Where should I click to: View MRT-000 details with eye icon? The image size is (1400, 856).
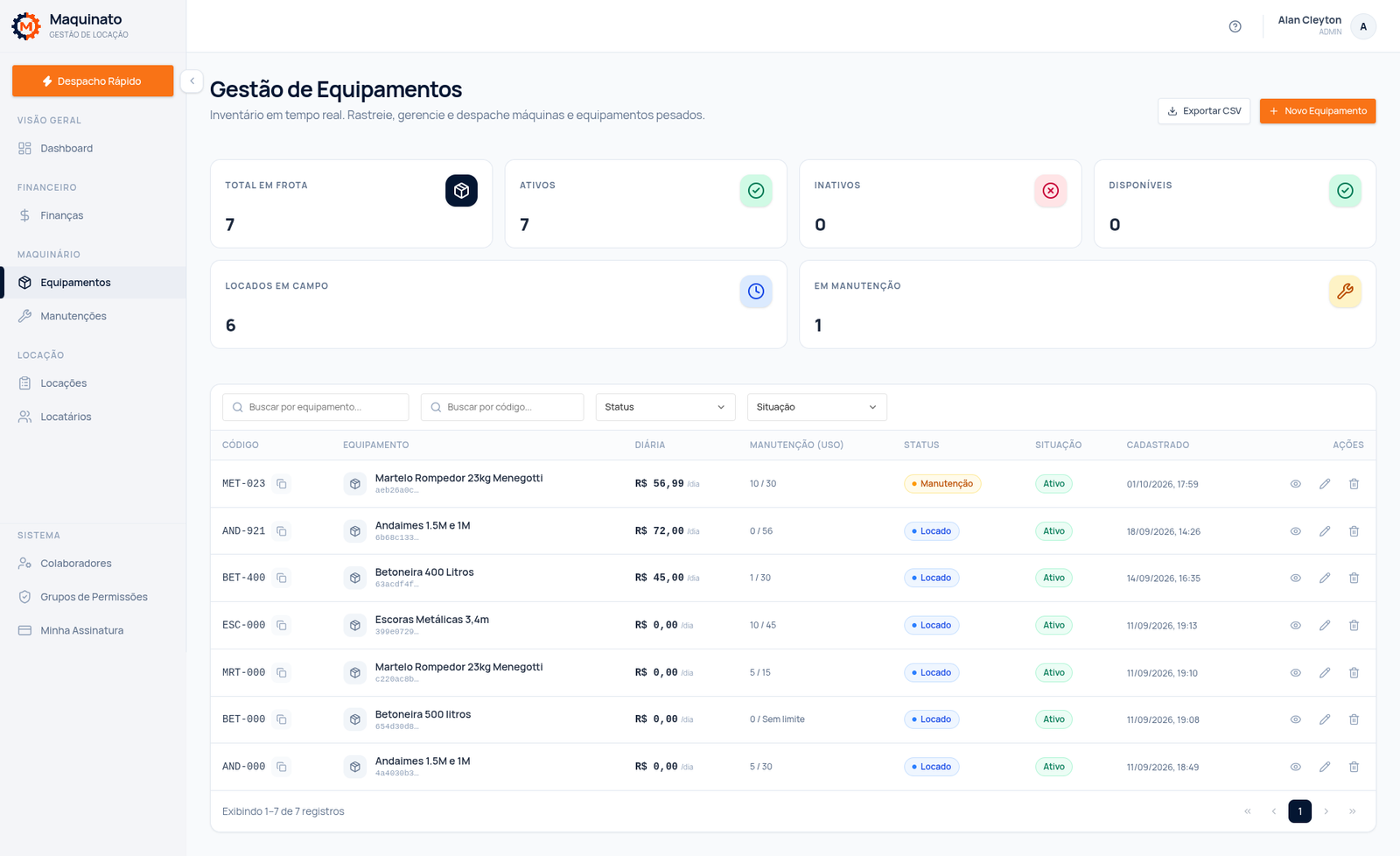pos(1296,672)
